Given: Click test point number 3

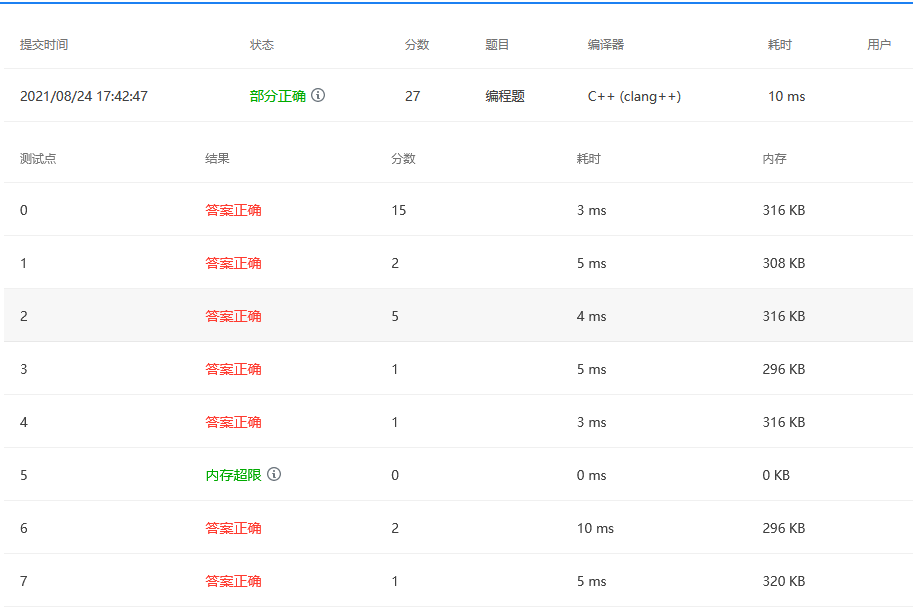Looking at the screenshot, I should pyautogui.click(x=24, y=369).
